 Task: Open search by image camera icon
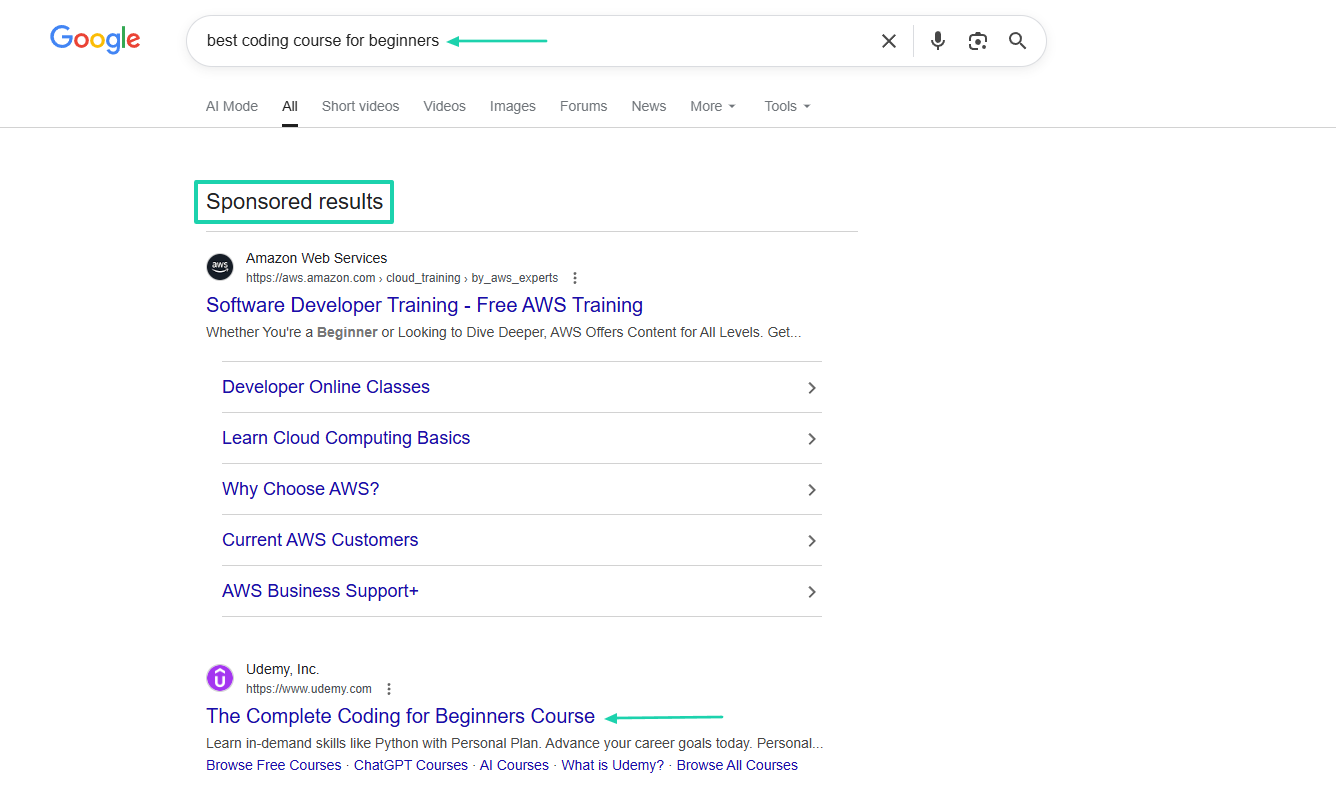[x=978, y=41]
